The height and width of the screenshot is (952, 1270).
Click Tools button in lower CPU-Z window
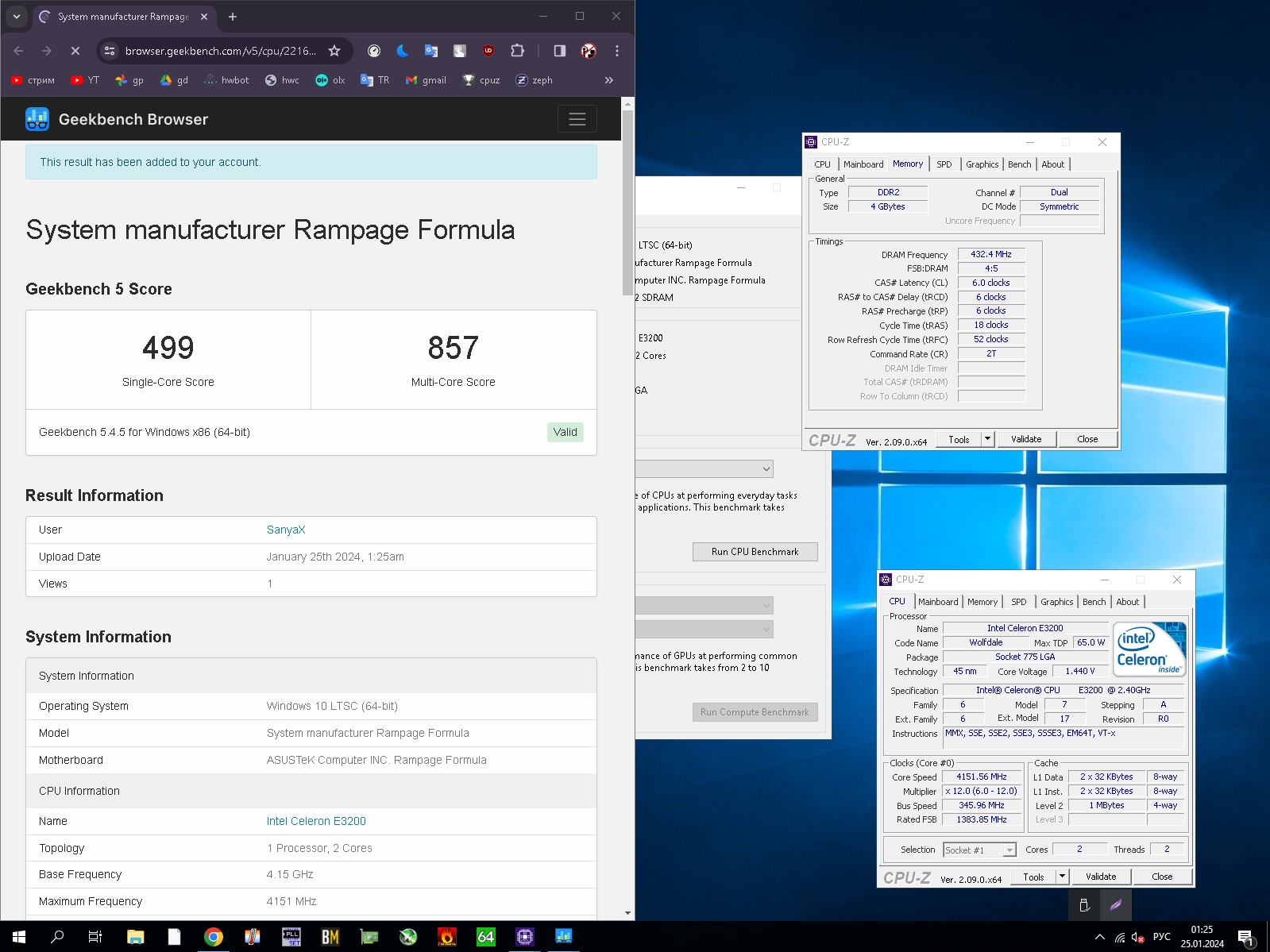(1033, 877)
